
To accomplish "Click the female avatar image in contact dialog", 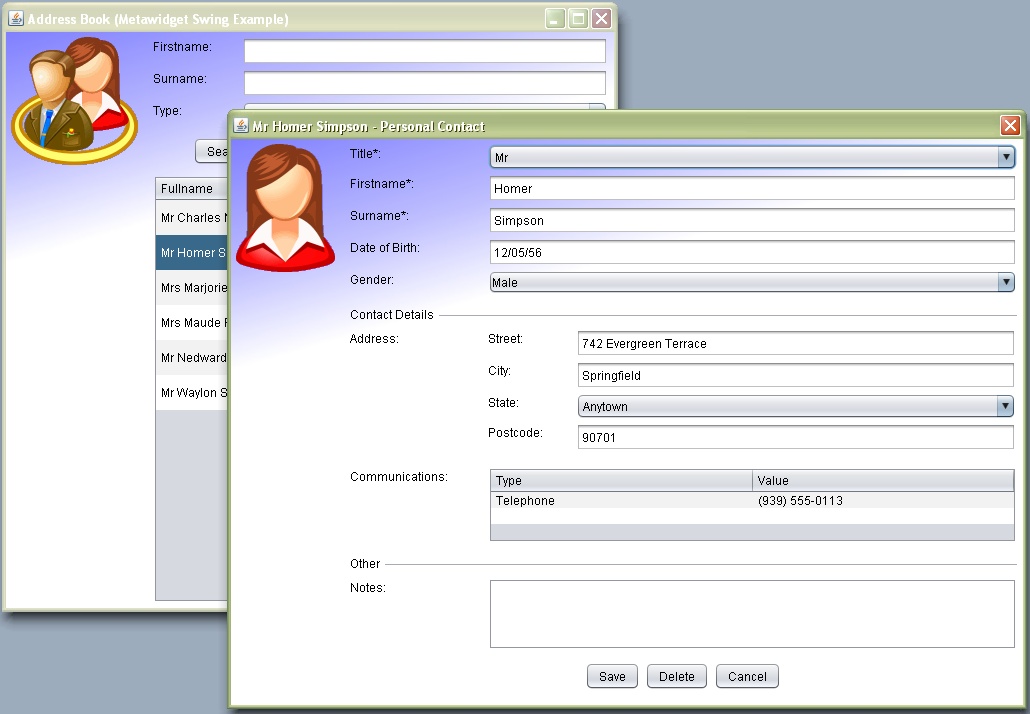I will (285, 208).
